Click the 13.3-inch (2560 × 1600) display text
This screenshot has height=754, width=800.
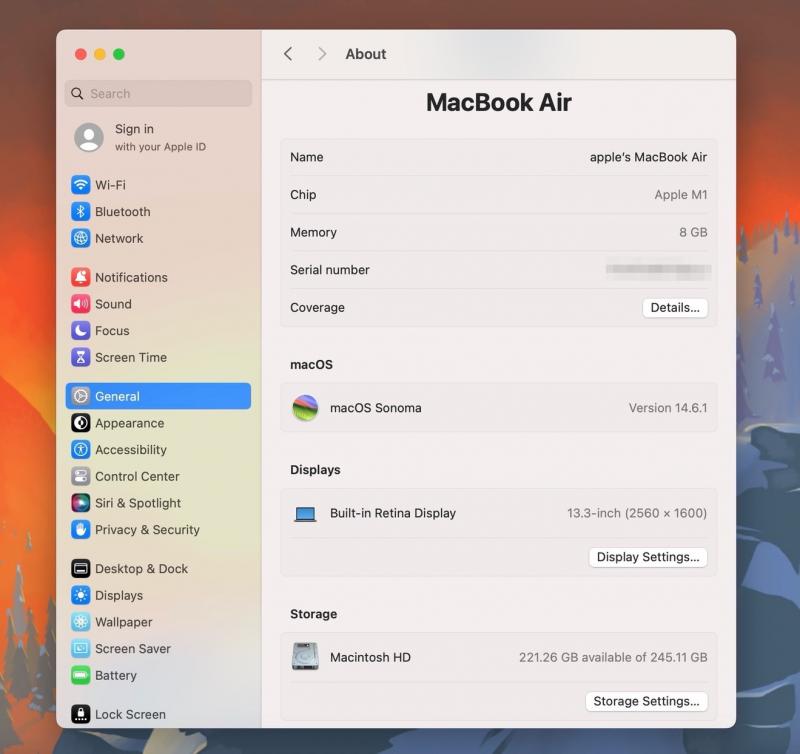pos(637,513)
